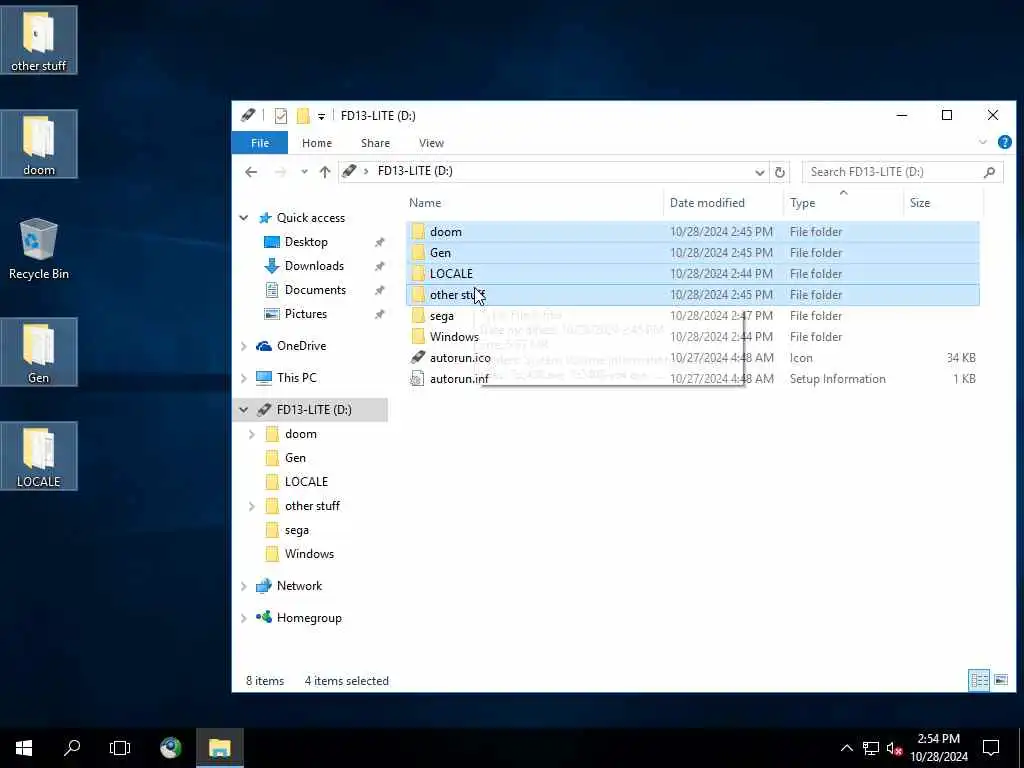Screen dimensions: 1024x768
Task: Select the other stuff desktop folder
Action: tap(39, 40)
